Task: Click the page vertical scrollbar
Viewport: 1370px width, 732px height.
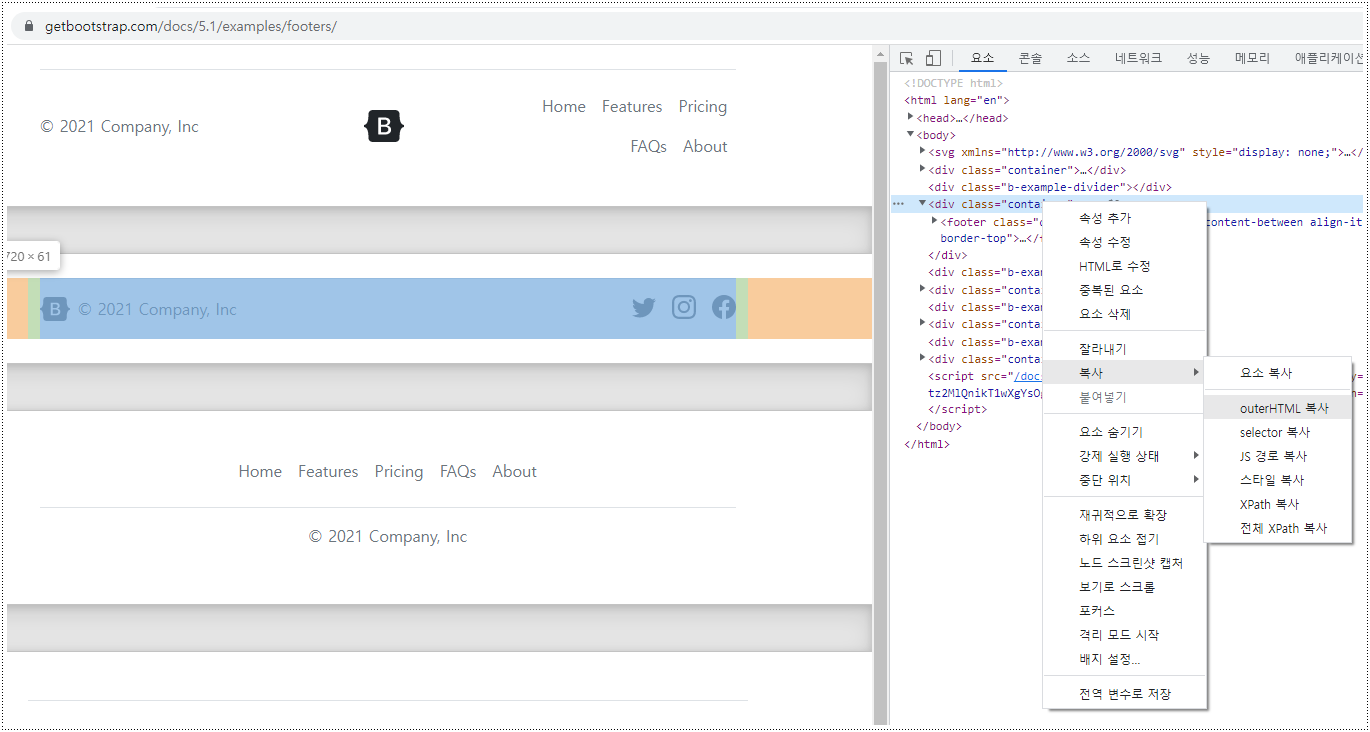Action: [881, 385]
